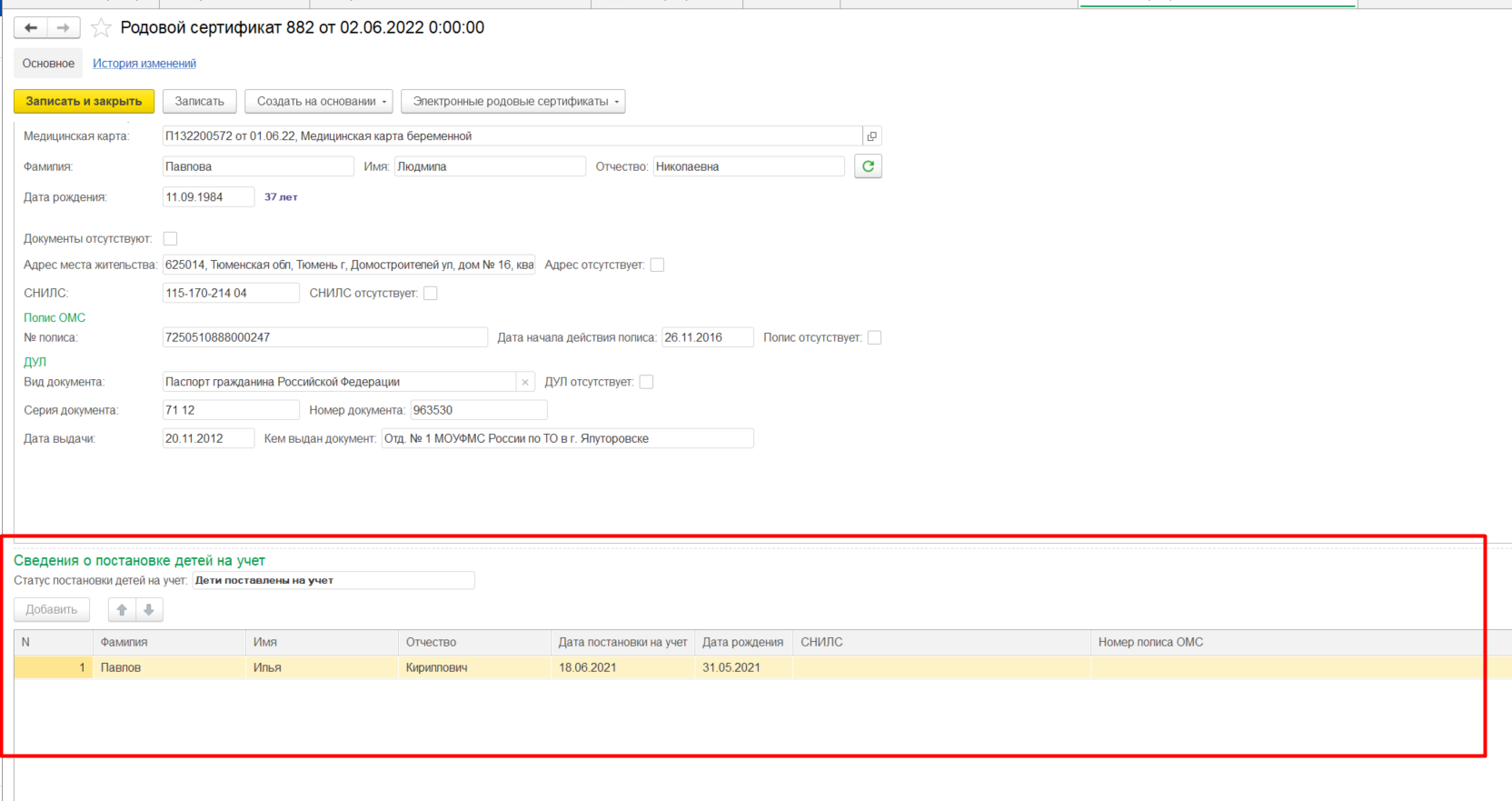Toggle the Документы отсутствуют checkbox

(x=170, y=238)
